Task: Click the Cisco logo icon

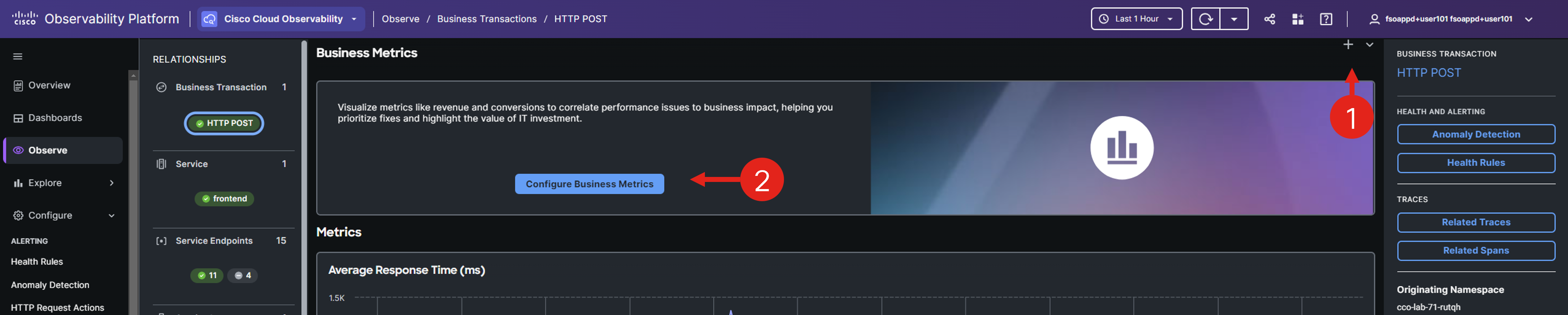Action: (24, 18)
